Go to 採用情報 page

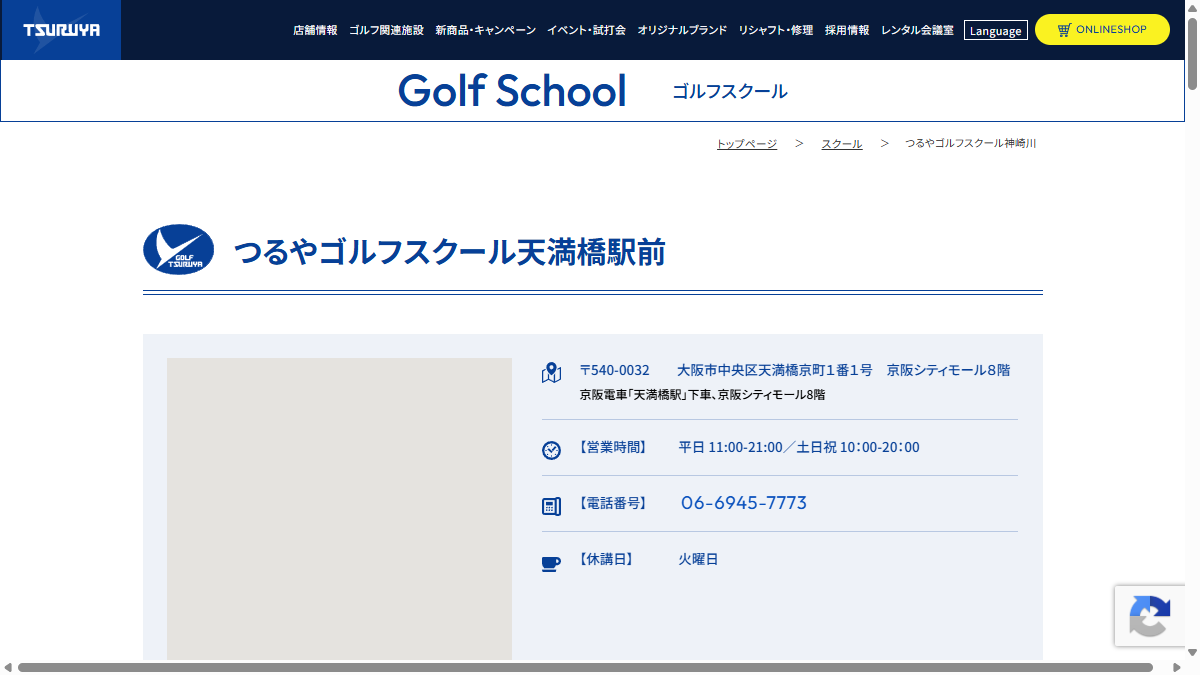point(847,30)
